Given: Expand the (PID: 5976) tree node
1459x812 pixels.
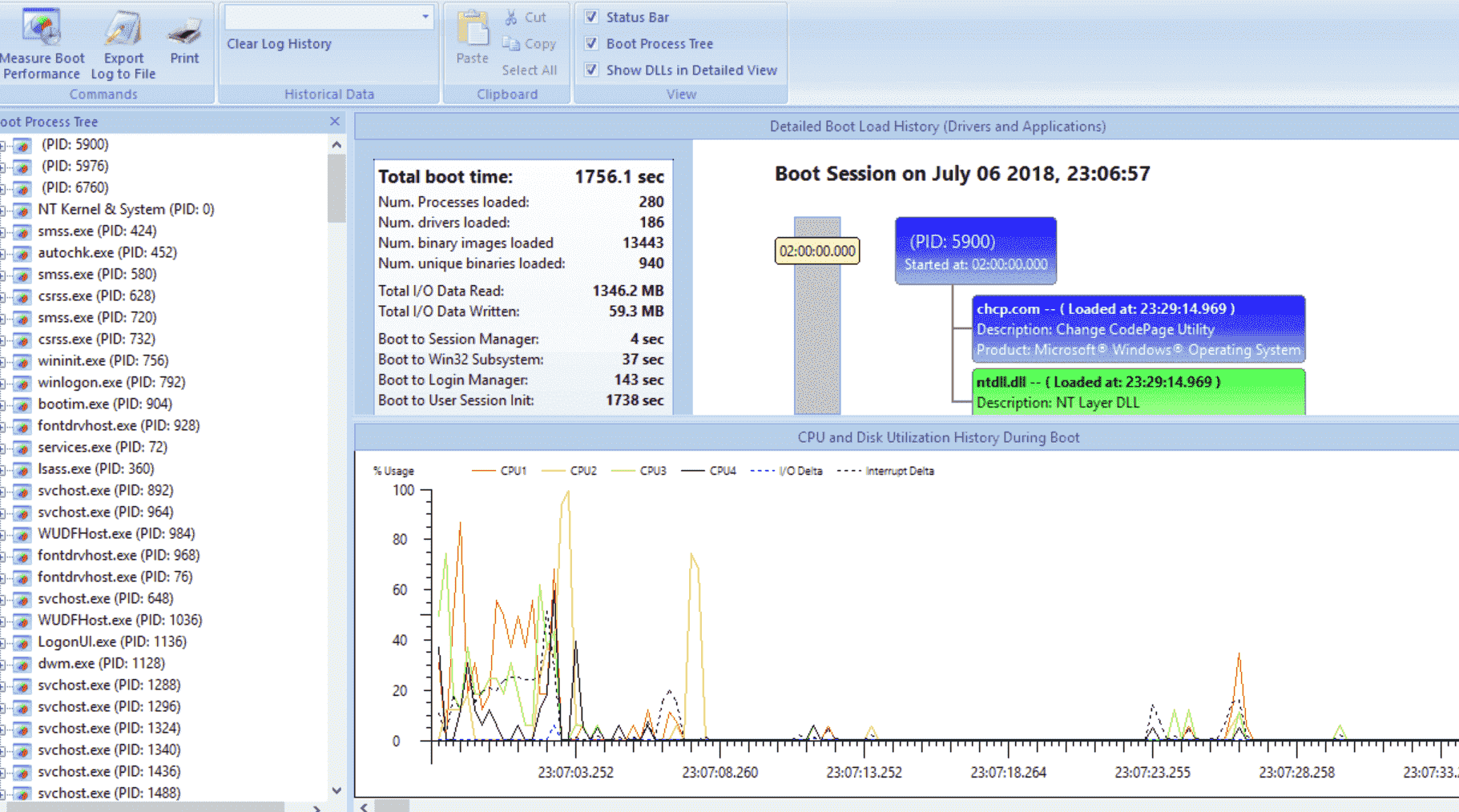Looking at the screenshot, I should pos(3,167).
